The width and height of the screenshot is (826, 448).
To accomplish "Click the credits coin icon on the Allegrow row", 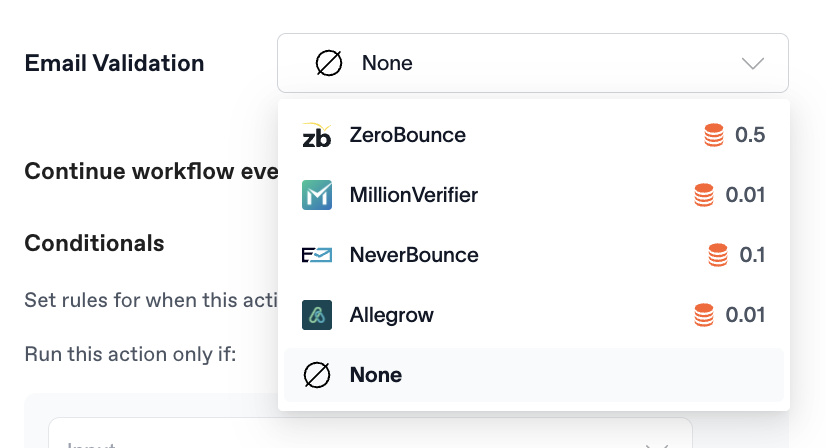I will pyautogui.click(x=705, y=315).
